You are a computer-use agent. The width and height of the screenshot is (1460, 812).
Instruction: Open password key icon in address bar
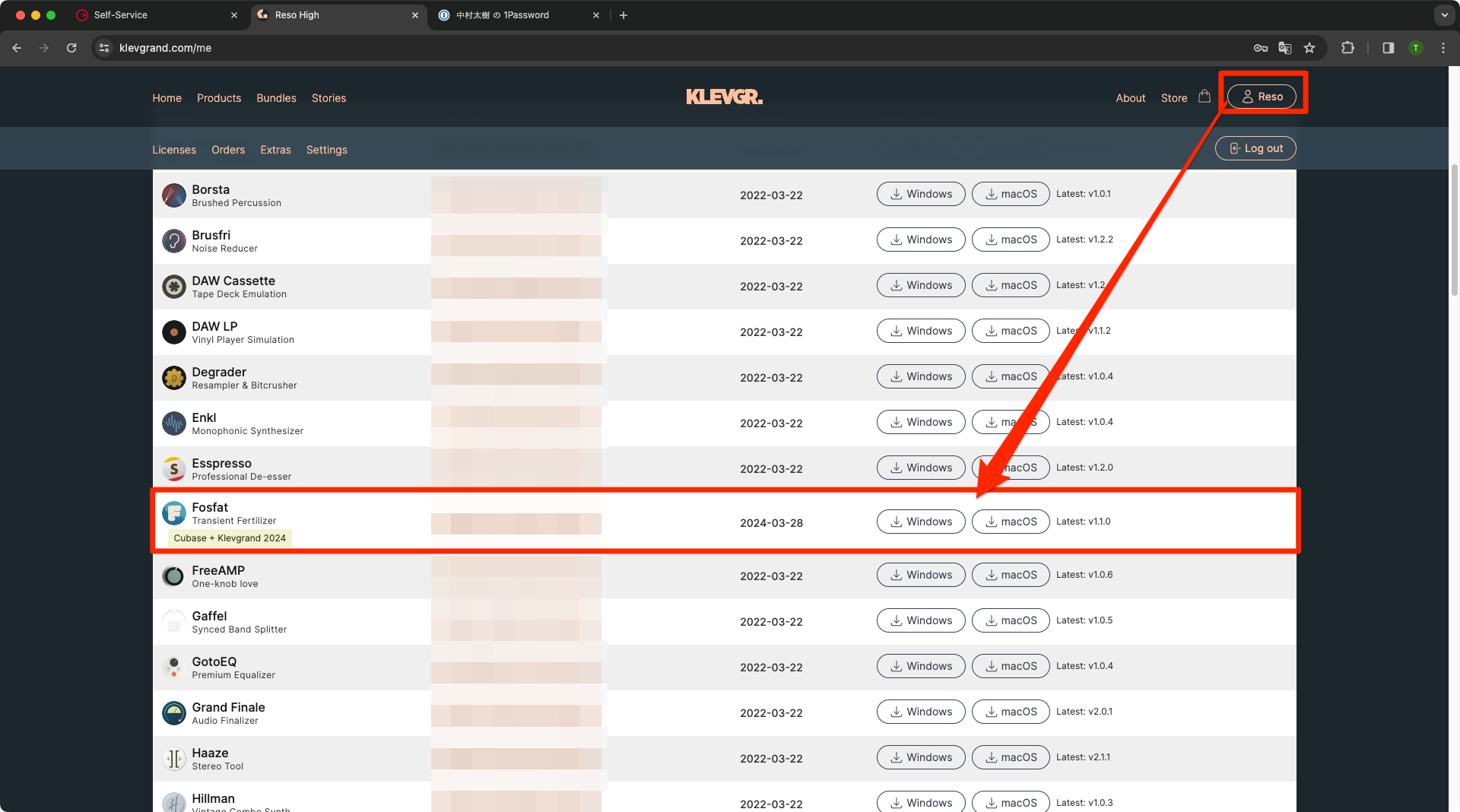point(1261,48)
